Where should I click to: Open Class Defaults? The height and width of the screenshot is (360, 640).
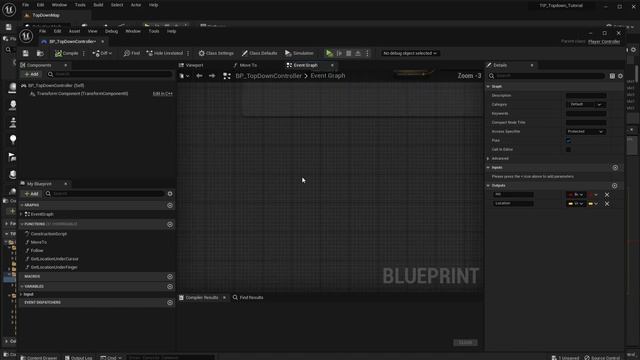259,53
